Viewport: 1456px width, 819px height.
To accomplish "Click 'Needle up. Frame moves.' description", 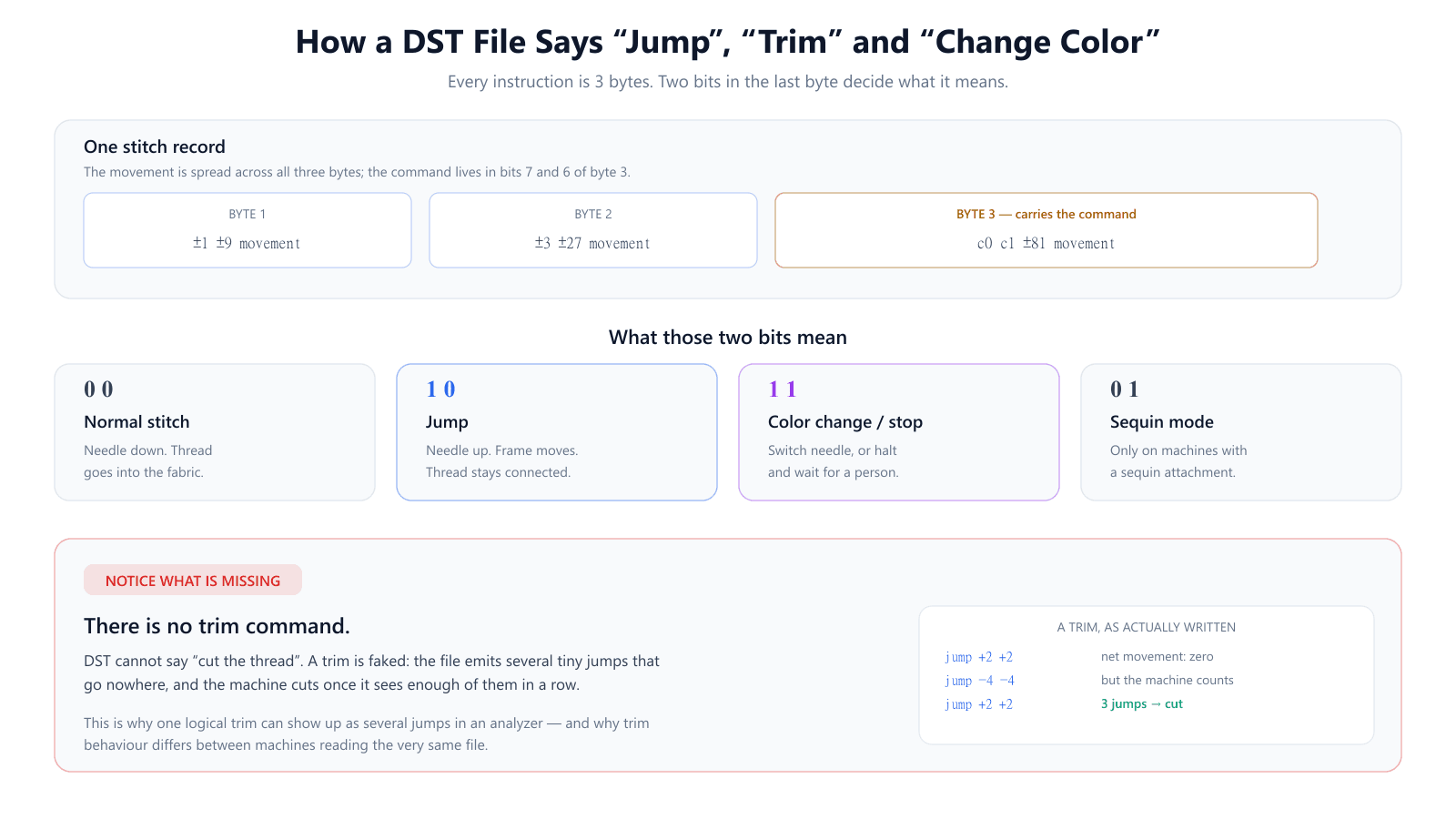I will click(502, 450).
